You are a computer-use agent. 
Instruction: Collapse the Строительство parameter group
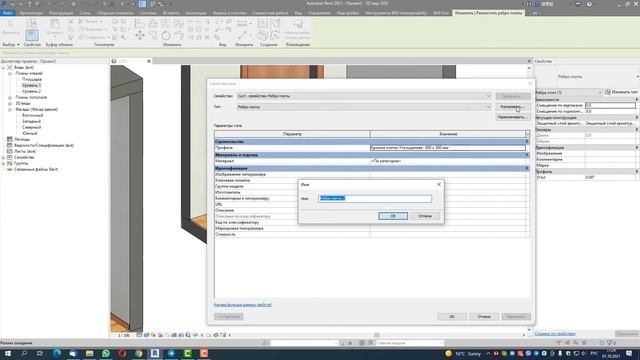(527, 142)
